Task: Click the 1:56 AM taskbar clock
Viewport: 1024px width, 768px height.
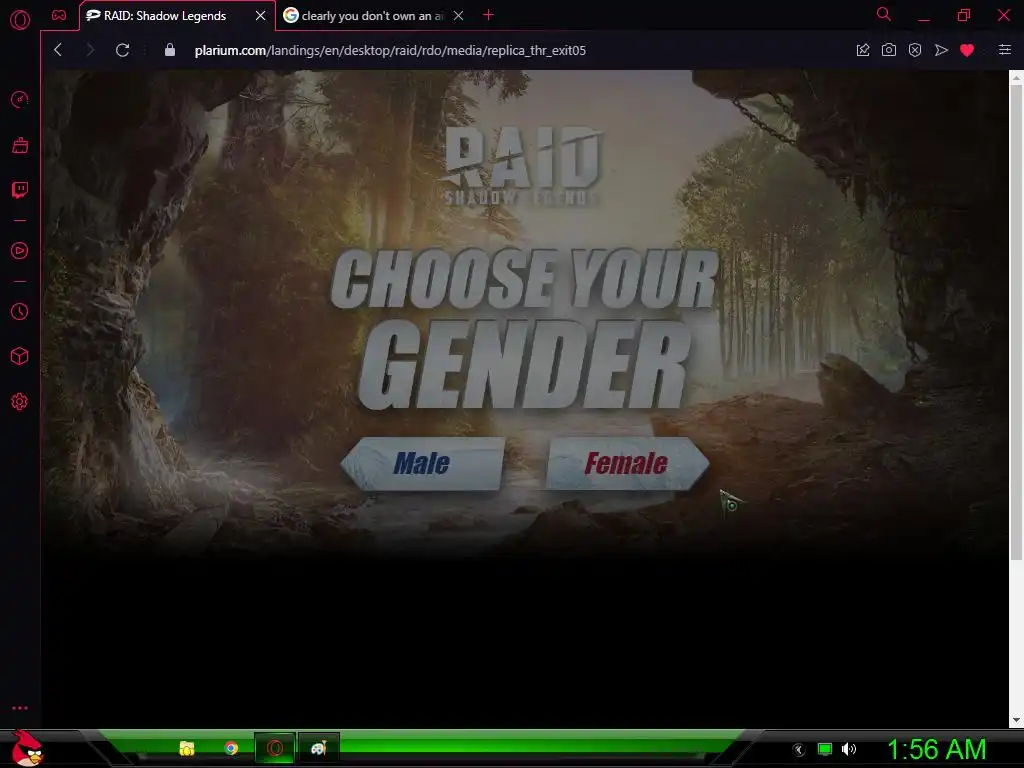Action: pyautogui.click(x=936, y=749)
